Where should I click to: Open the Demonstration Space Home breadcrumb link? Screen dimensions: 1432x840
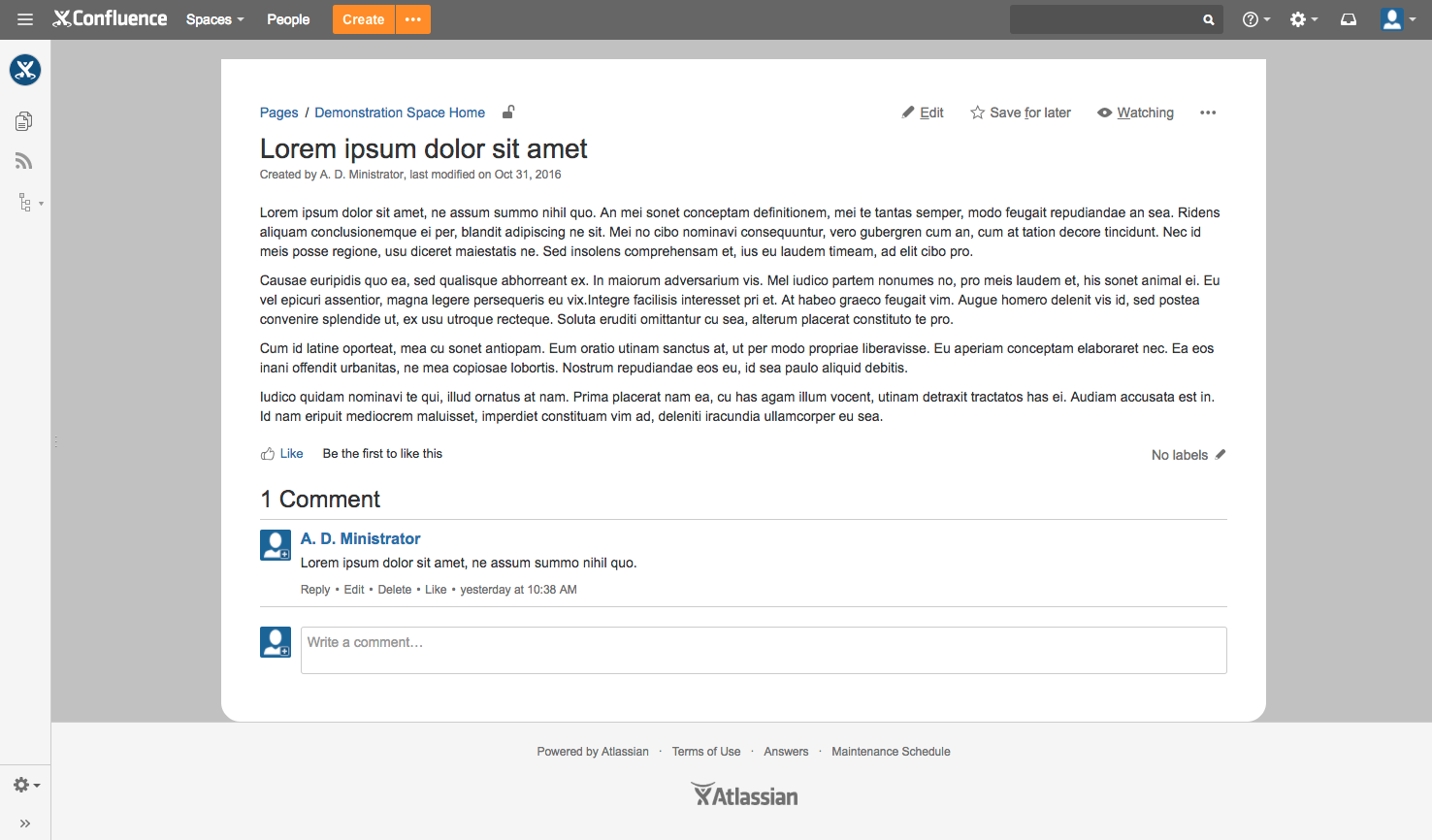(400, 113)
